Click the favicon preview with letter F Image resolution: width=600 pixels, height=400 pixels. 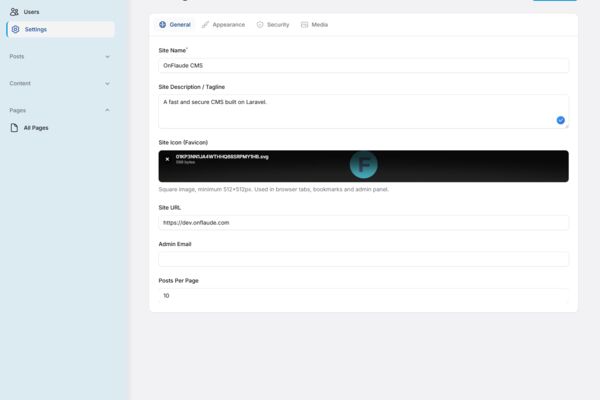pos(364,165)
